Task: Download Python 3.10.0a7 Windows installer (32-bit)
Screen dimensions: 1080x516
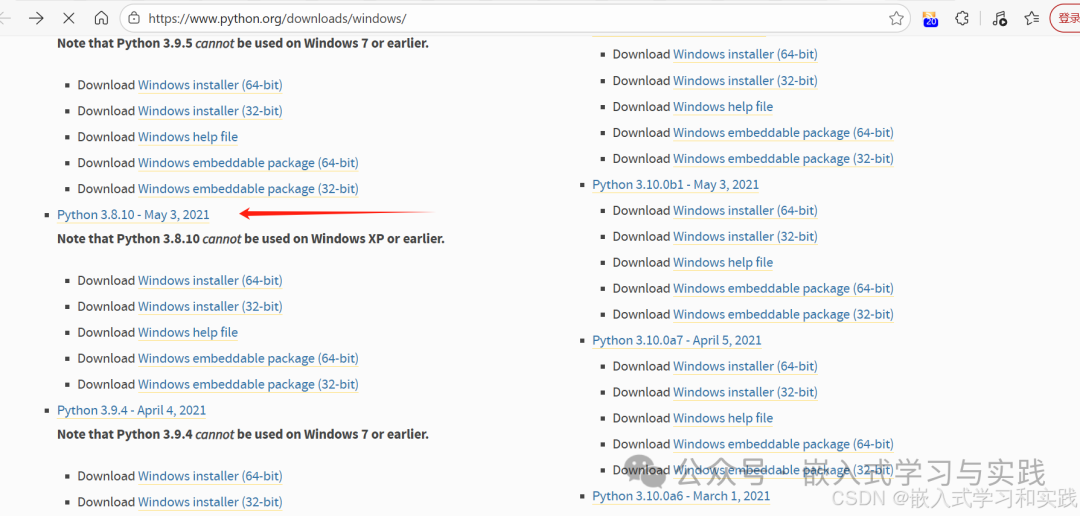Action: click(745, 393)
